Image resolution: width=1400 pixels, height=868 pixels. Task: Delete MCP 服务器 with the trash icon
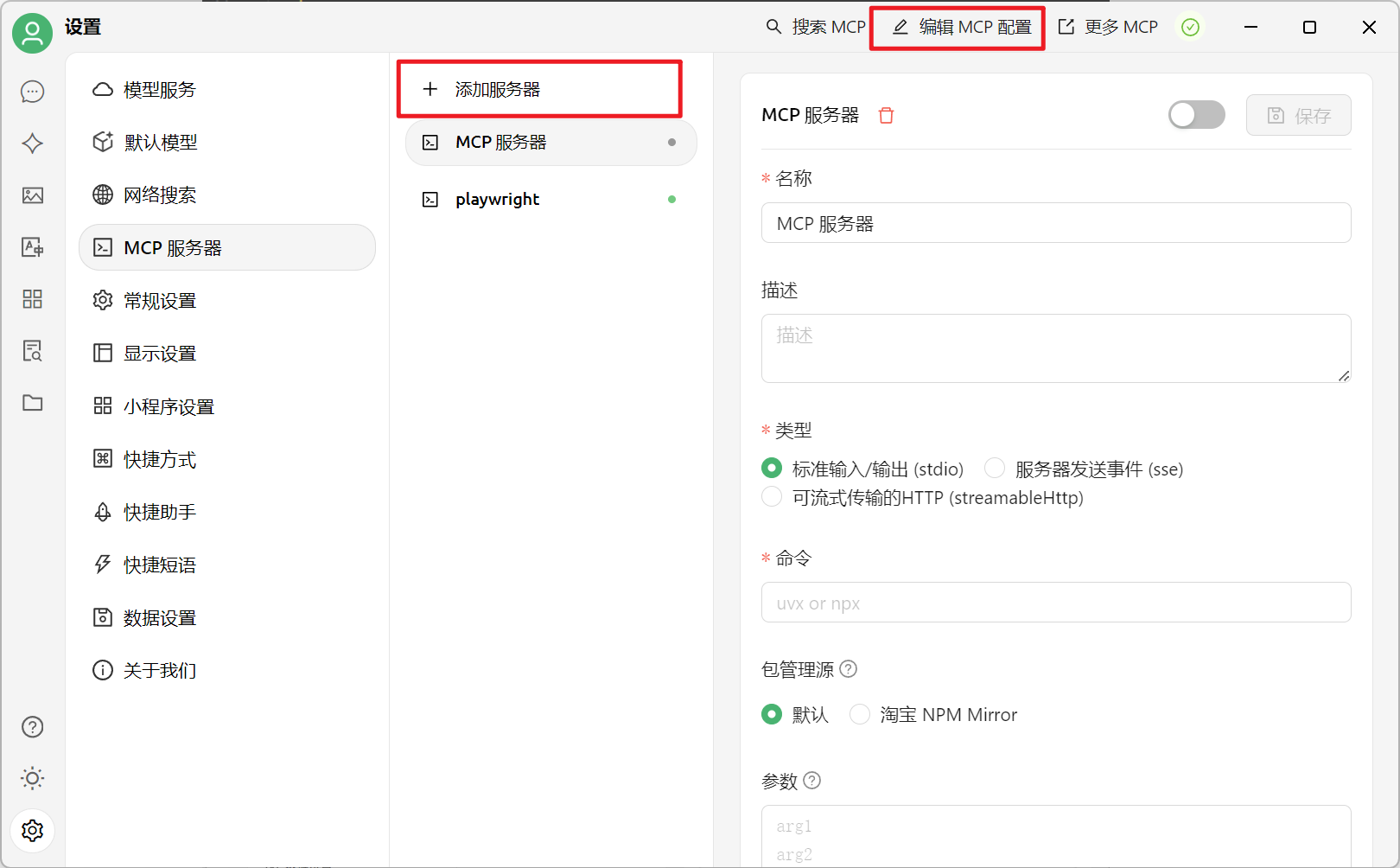[886, 115]
